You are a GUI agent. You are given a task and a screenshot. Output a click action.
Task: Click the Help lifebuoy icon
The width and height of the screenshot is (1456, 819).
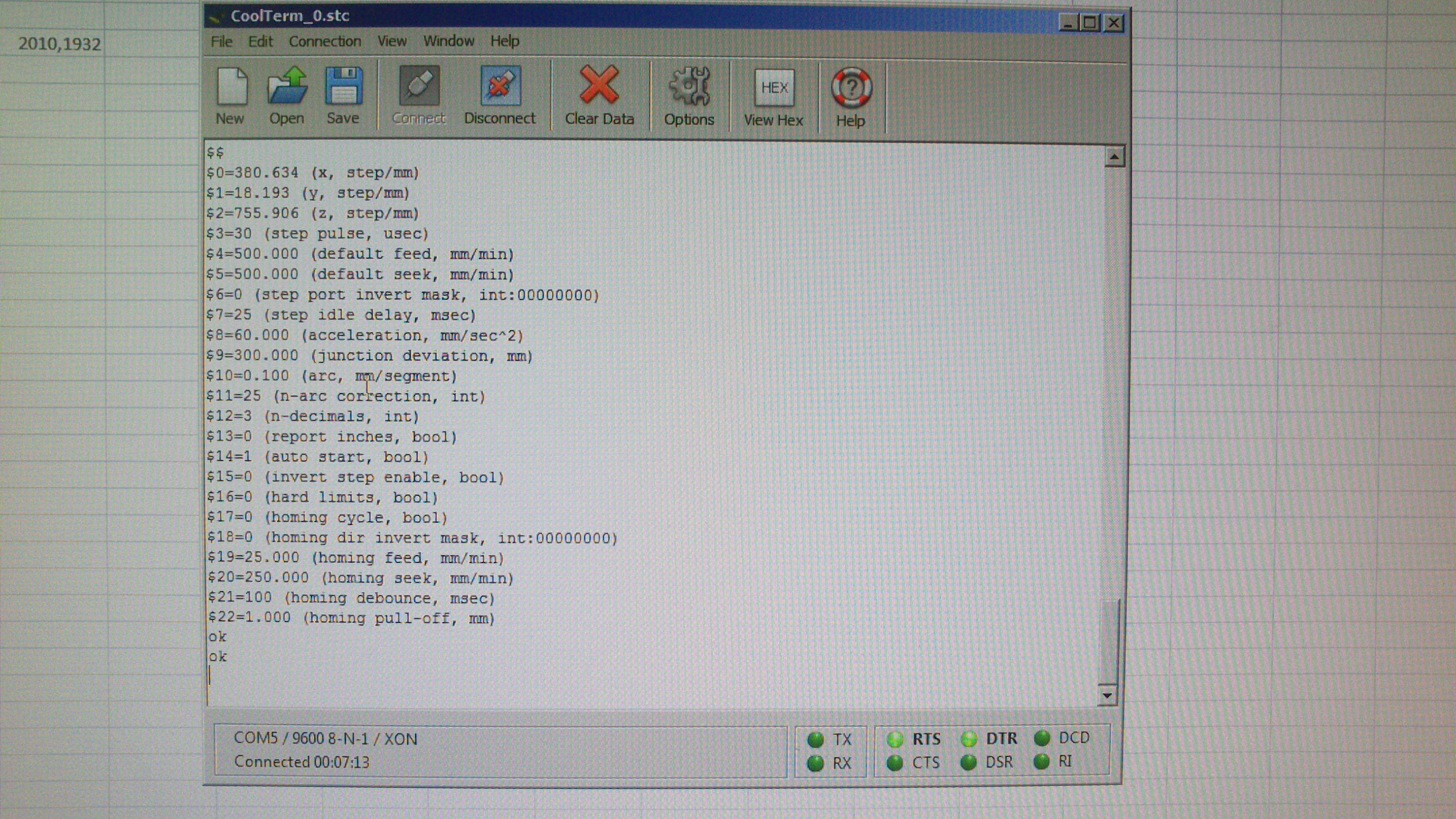[851, 89]
